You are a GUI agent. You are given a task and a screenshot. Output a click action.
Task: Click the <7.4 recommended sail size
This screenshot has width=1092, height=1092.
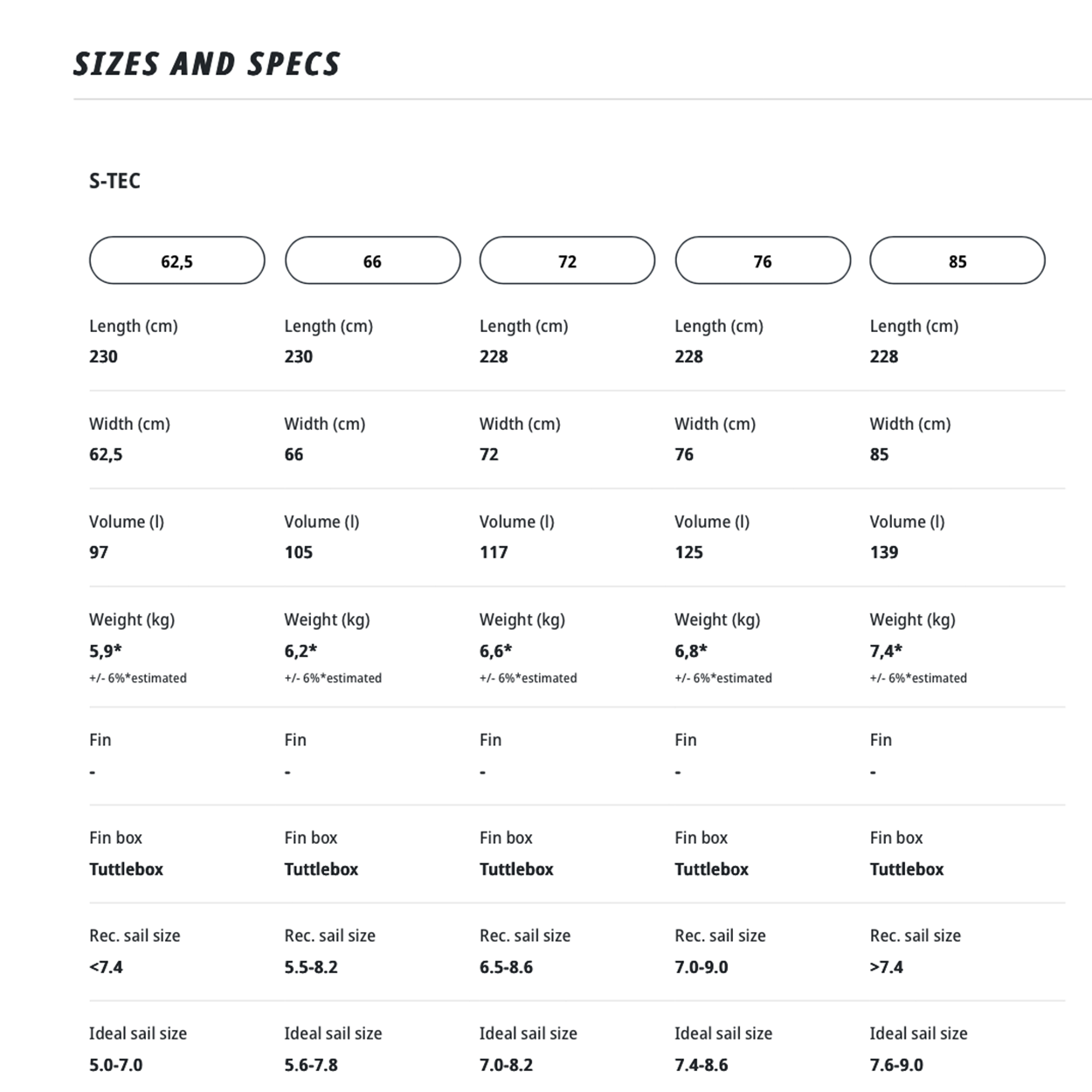(x=106, y=967)
